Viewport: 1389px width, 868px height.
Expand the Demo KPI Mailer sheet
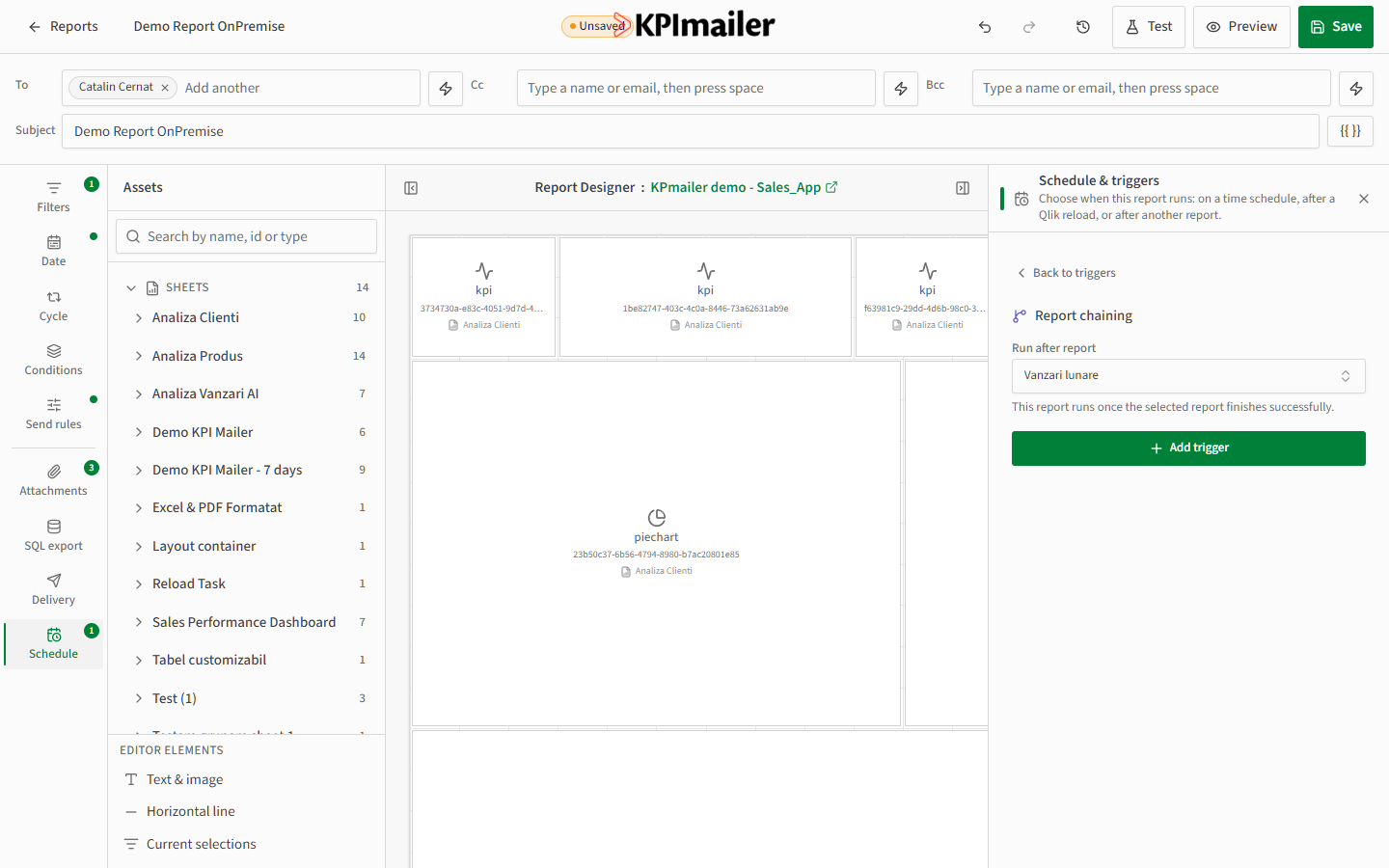pyautogui.click(x=139, y=432)
